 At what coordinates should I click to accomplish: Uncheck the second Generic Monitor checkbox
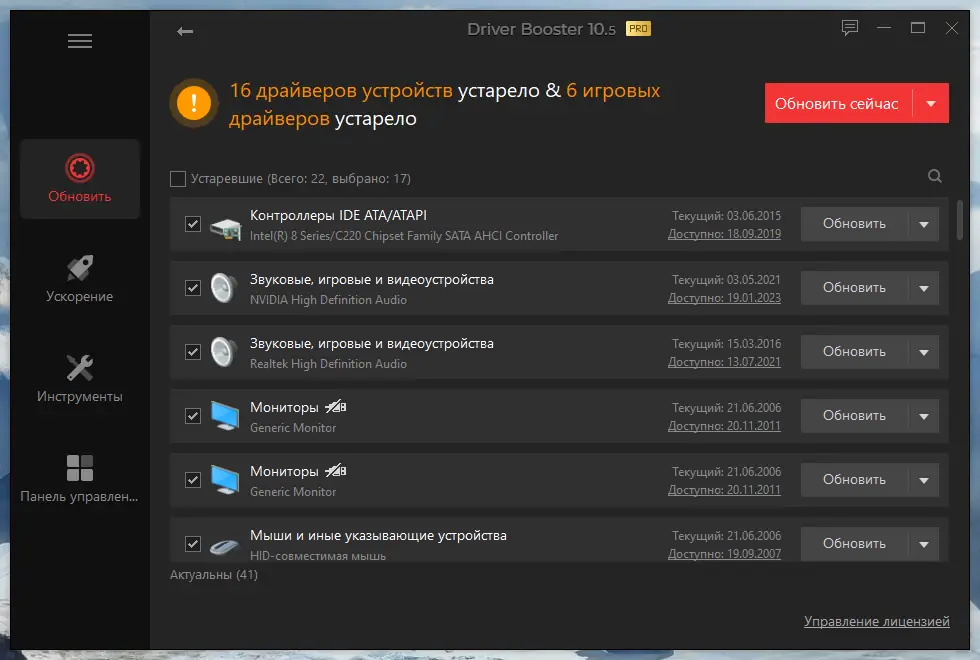tap(193, 480)
